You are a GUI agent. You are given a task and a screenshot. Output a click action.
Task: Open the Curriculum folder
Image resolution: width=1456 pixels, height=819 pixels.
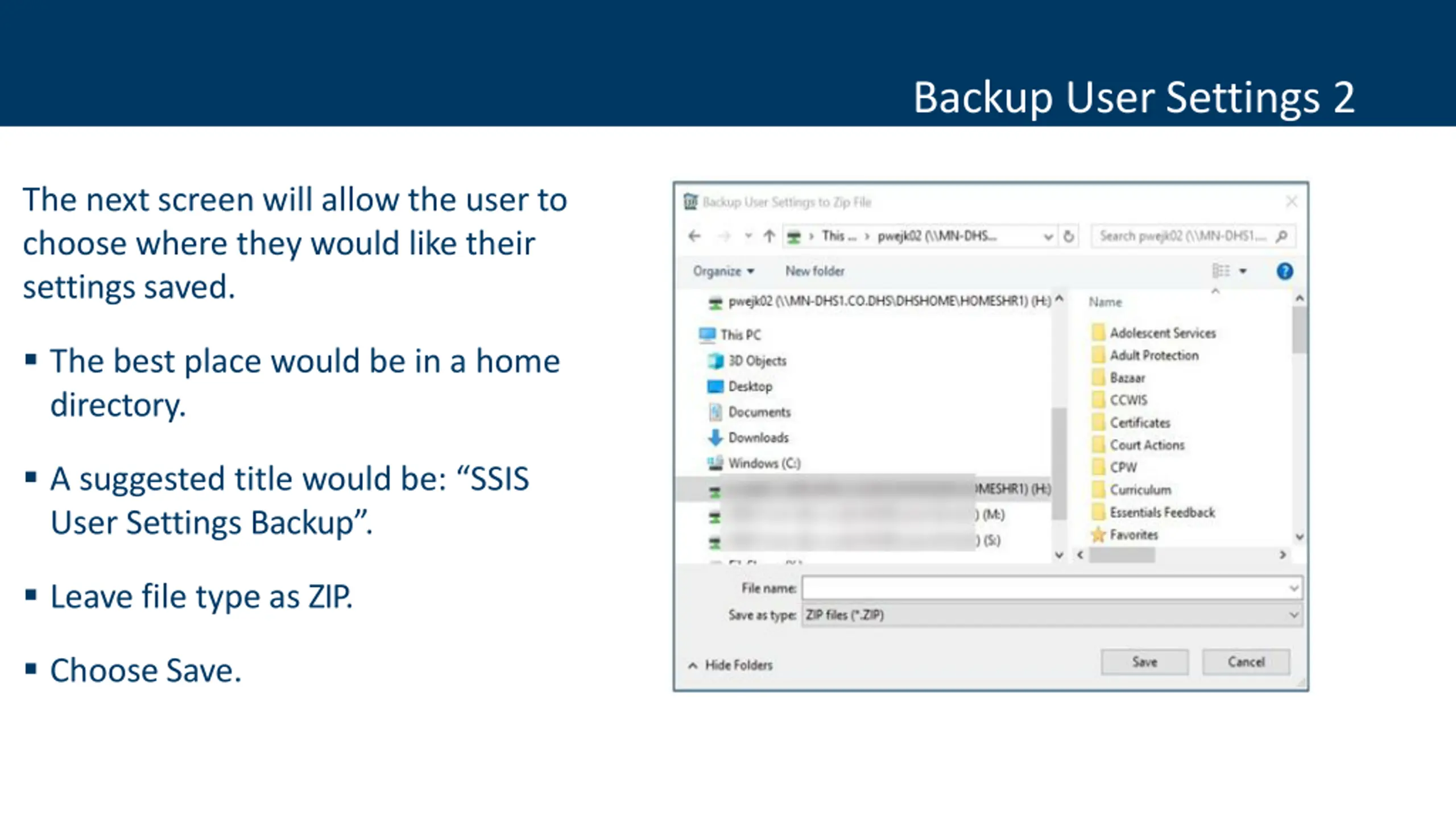(1132, 490)
